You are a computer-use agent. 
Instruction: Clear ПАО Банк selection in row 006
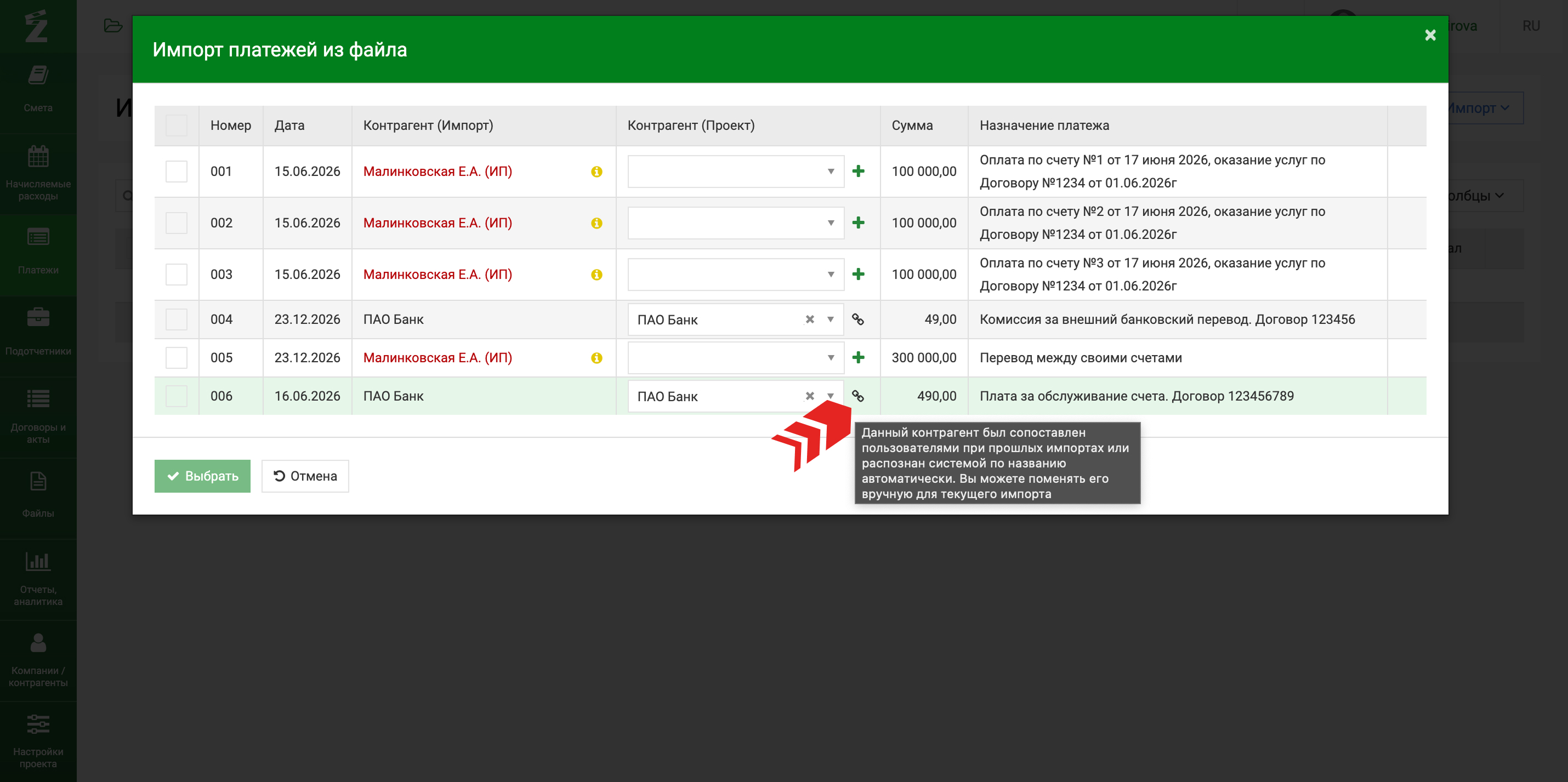[810, 396]
